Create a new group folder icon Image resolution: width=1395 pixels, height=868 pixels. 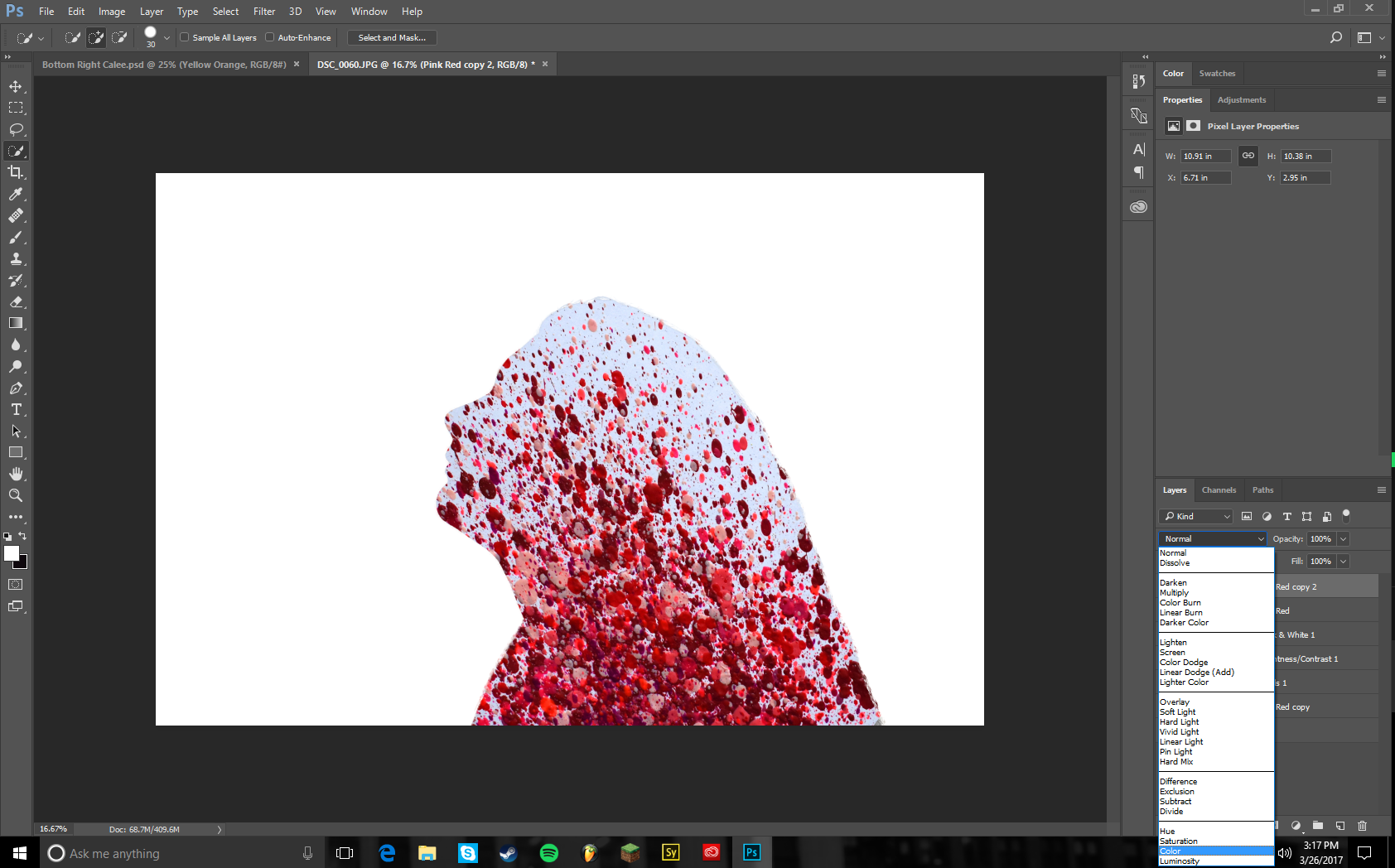(1318, 826)
